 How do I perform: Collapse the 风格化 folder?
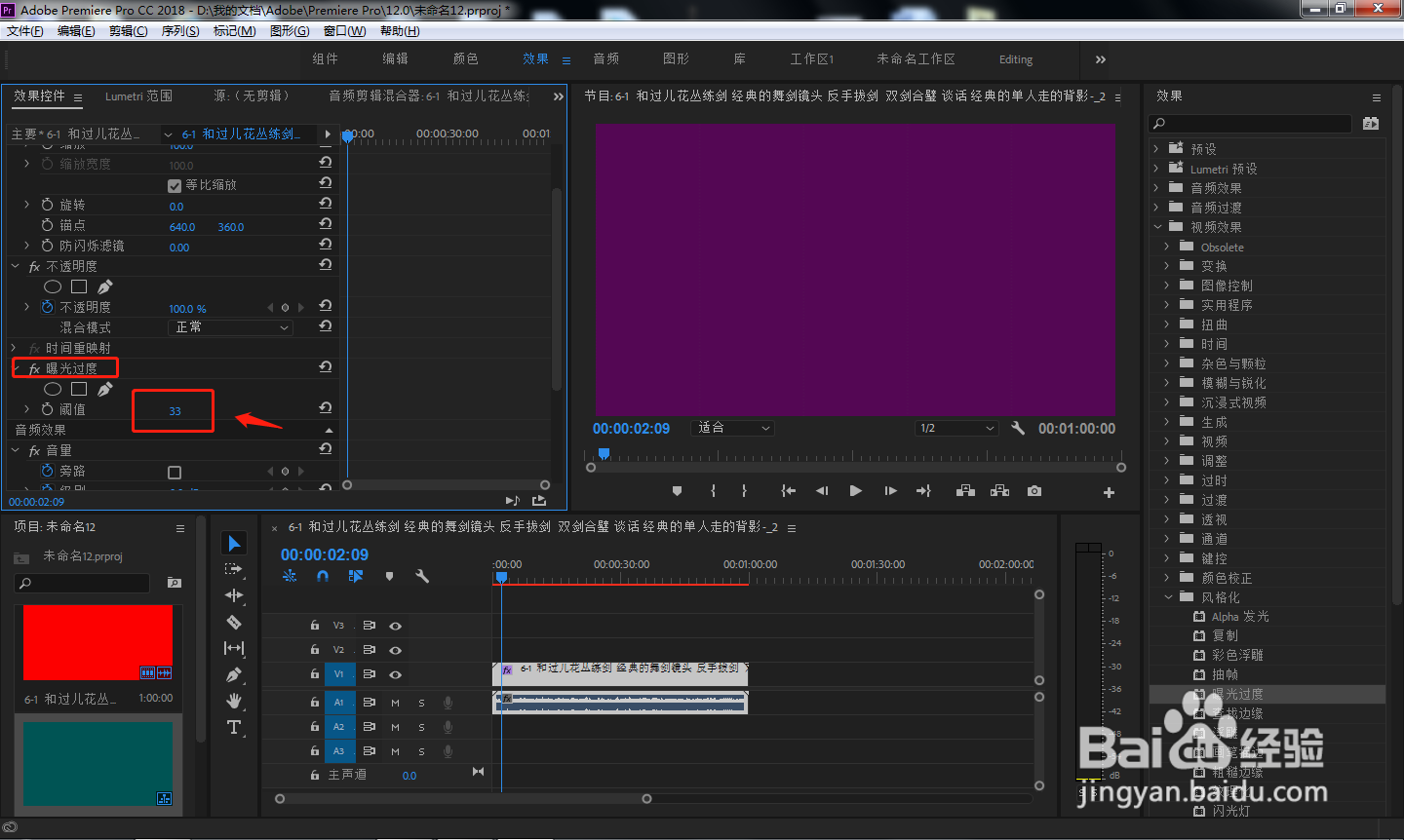[x=1168, y=597]
